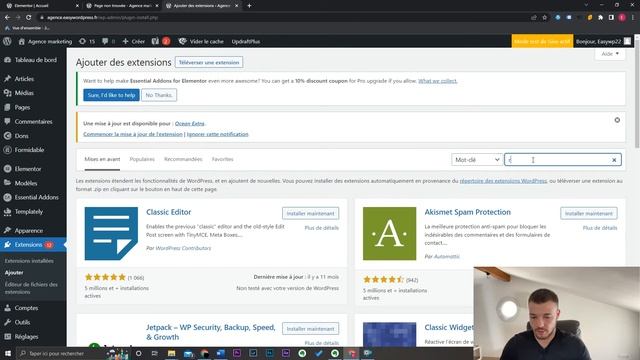The height and width of the screenshot is (360, 640).
Task: Clear the plugin search field
Action: 614,160
